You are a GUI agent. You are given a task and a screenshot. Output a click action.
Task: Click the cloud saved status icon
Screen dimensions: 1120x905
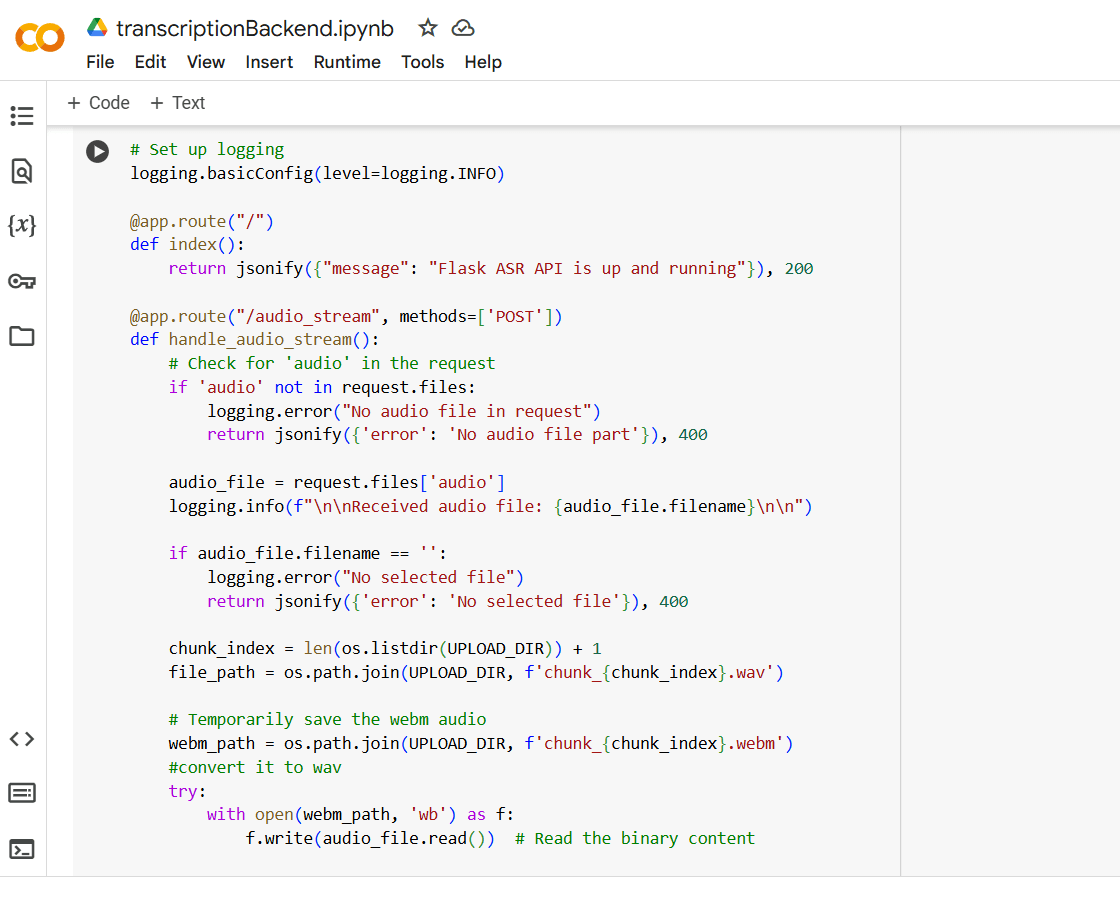point(463,28)
